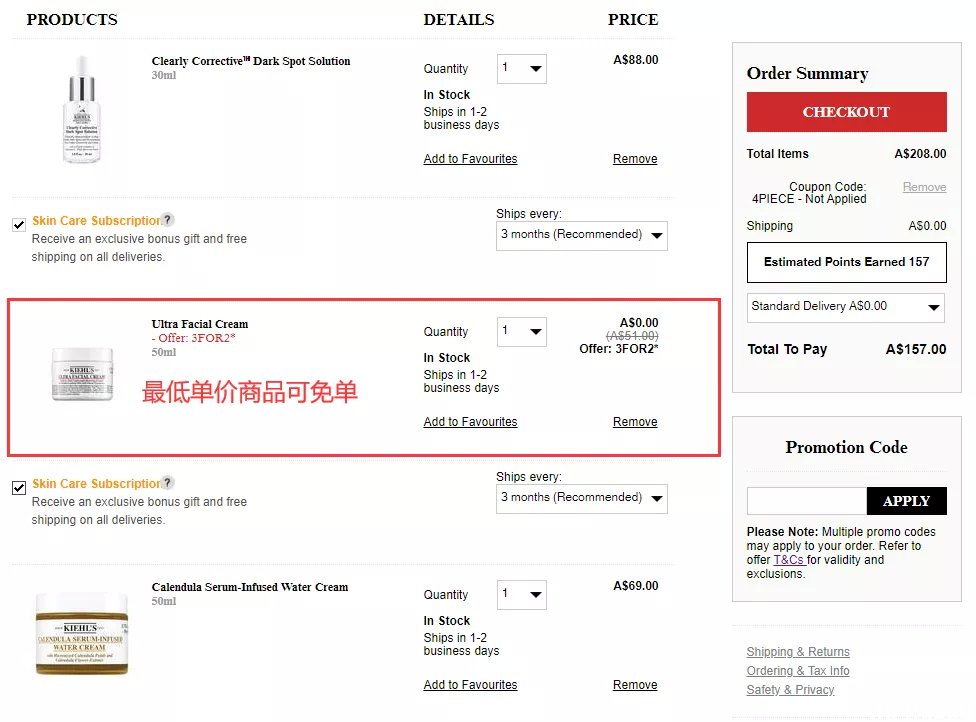Click Total To Pay A$157.00 amount

point(916,349)
